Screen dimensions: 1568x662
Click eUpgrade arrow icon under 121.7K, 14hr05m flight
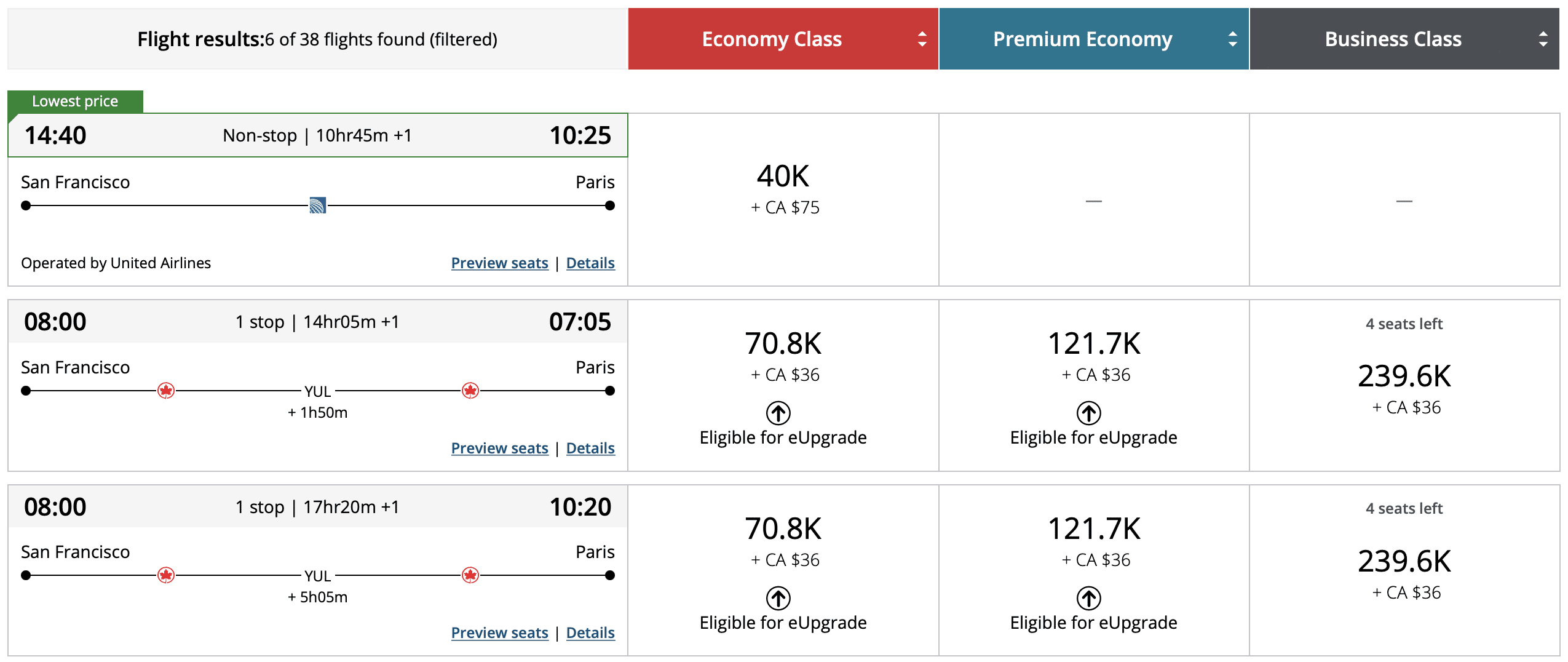[1089, 413]
